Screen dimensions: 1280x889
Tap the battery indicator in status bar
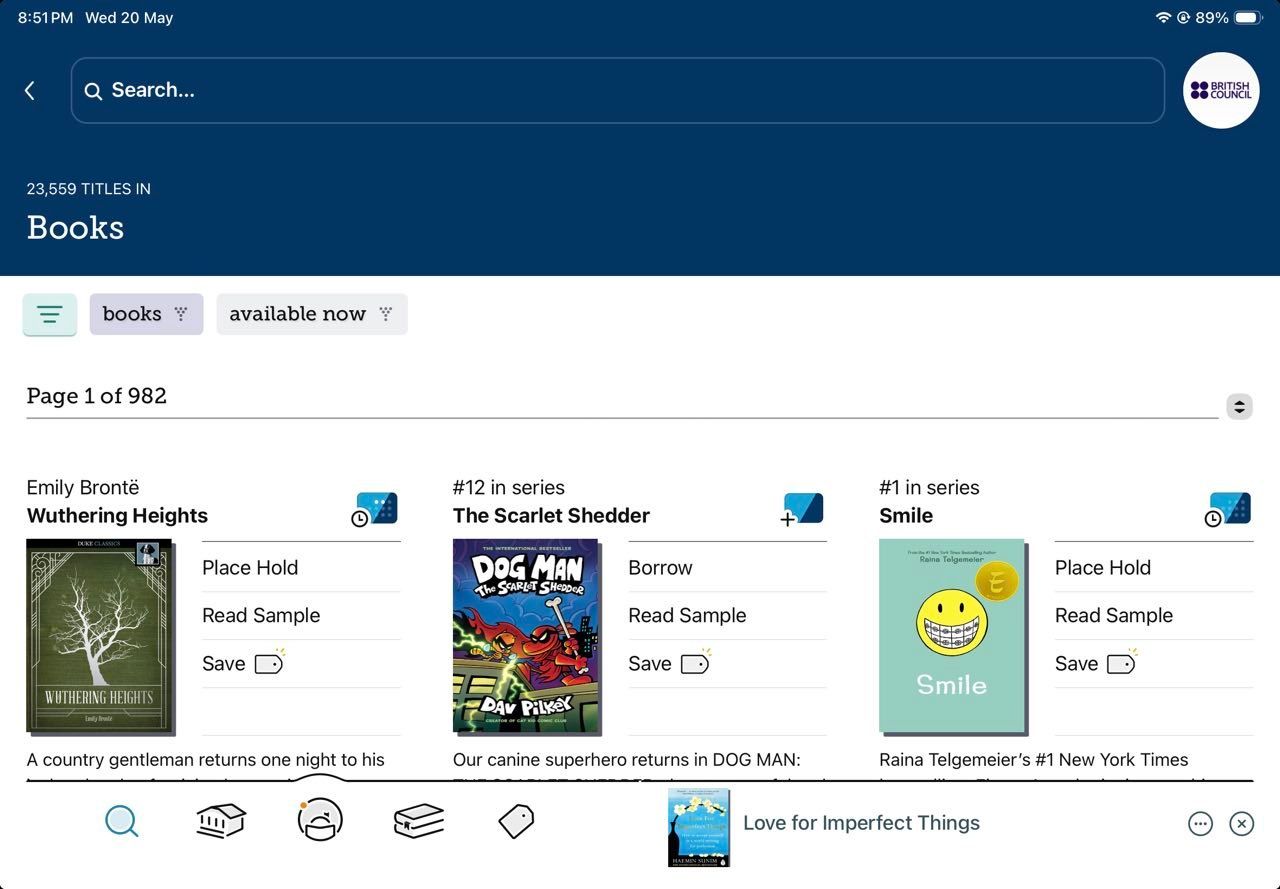tap(1248, 18)
